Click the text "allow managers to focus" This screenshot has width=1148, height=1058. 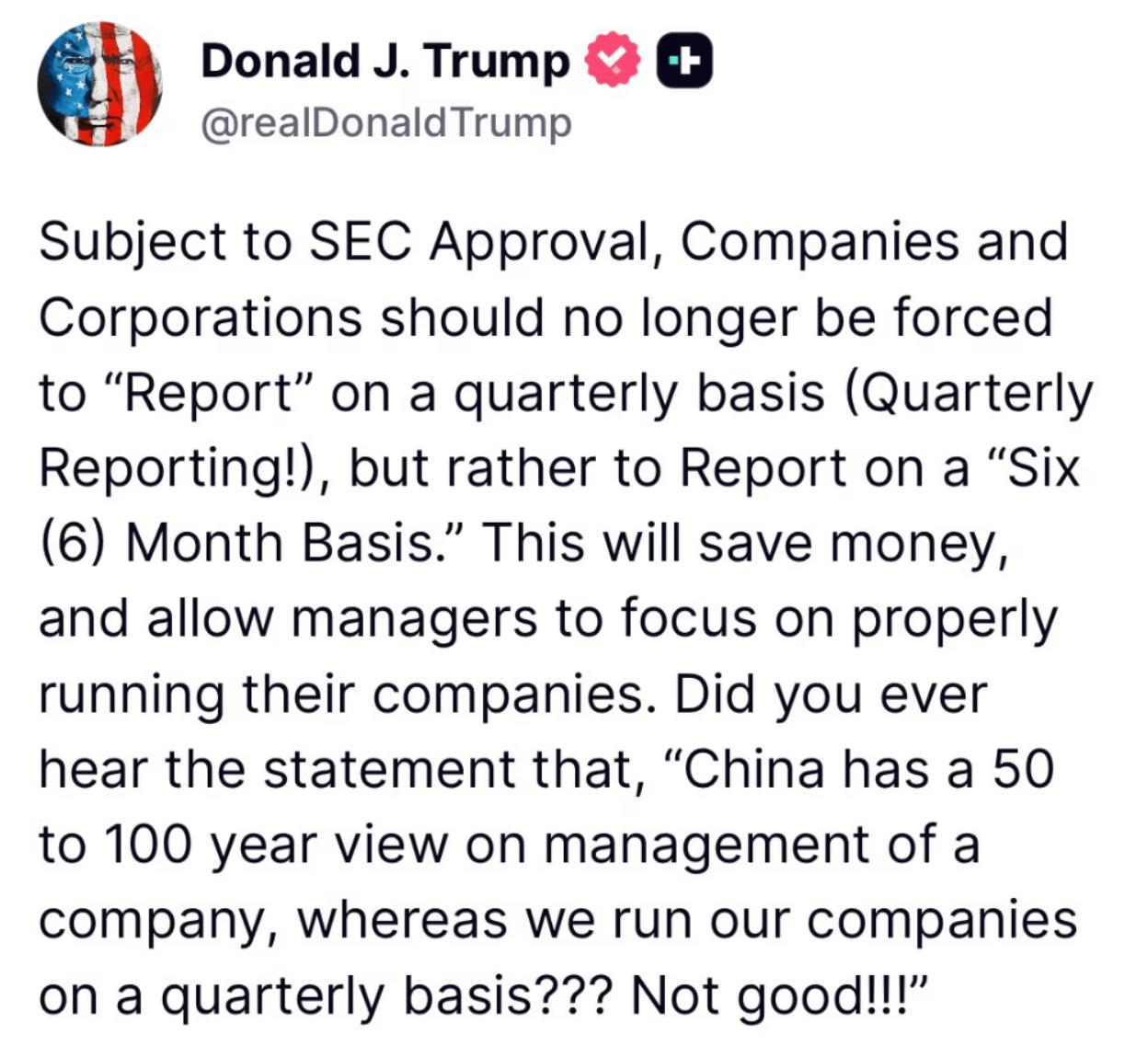pyautogui.click(x=453, y=618)
